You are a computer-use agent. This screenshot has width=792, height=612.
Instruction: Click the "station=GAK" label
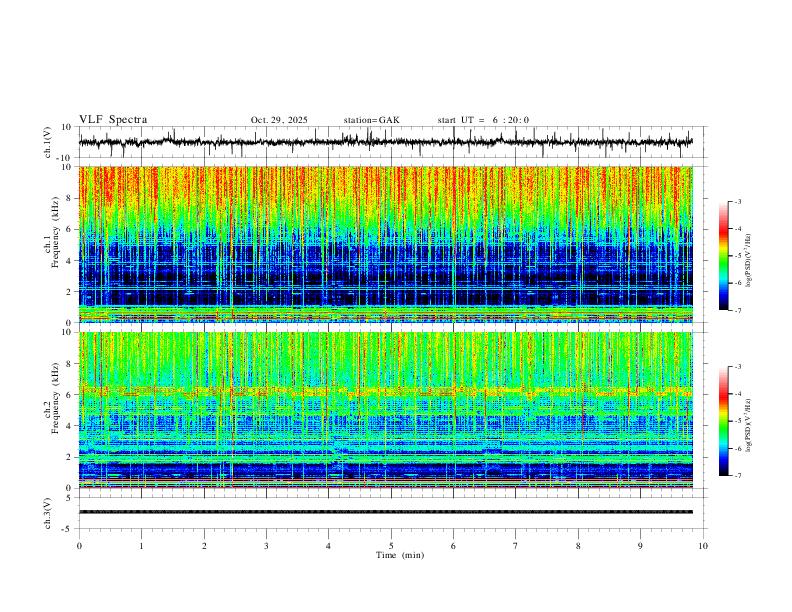(371, 120)
